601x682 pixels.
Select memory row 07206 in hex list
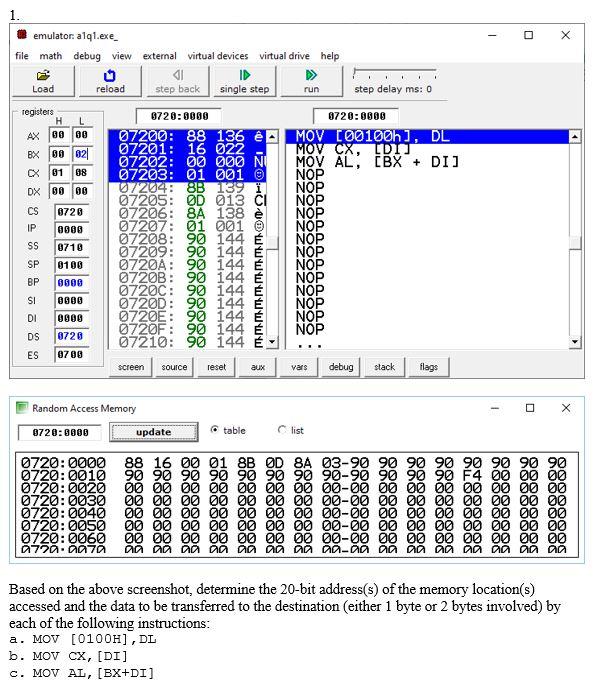point(187,214)
